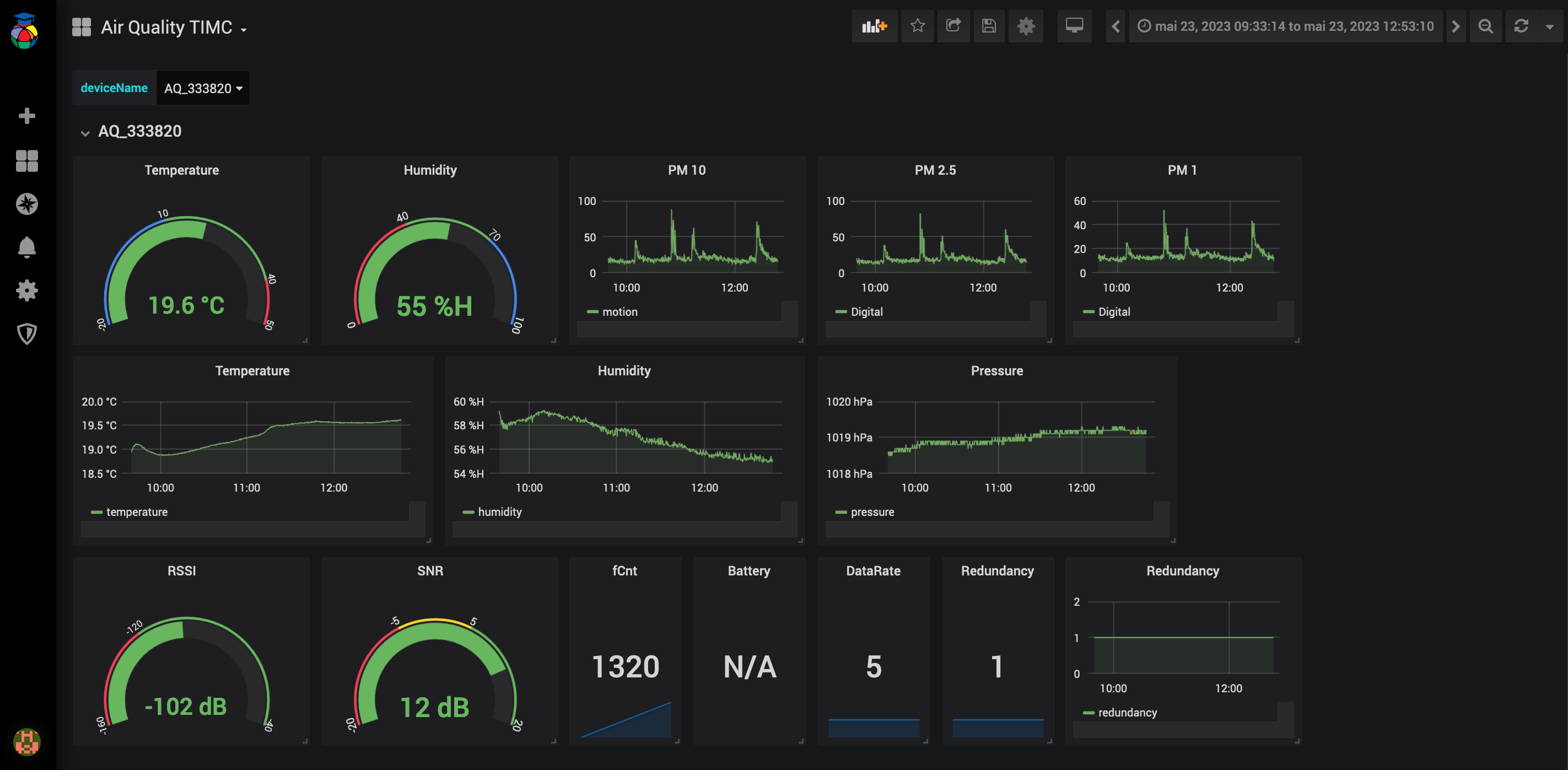Open the PM 10 panel title menu
Image resolution: width=1568 pixels, height=770 pixels.
click(x=687, y=170)
